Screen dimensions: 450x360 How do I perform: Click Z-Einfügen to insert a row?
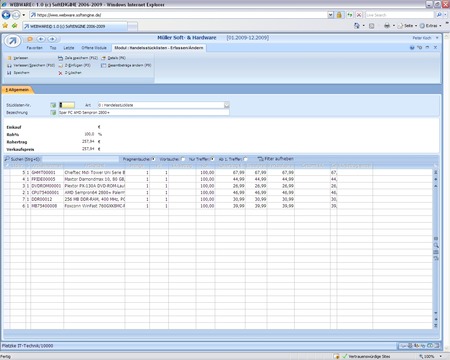coord(74,65)
